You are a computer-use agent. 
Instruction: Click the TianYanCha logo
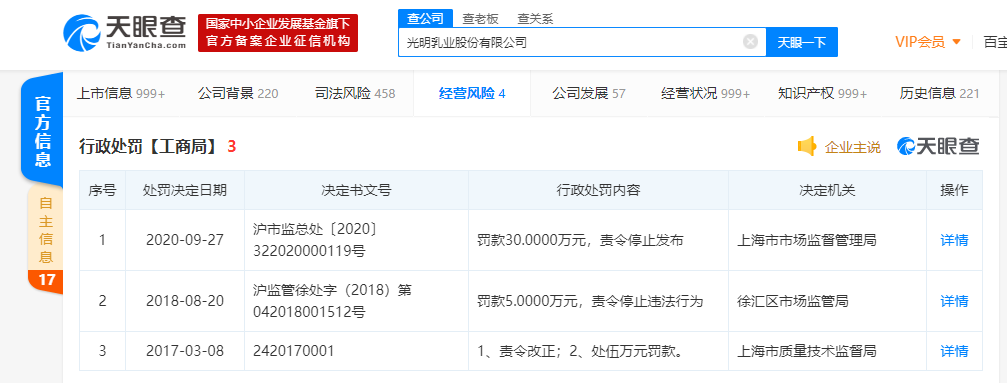click(125, 32)
